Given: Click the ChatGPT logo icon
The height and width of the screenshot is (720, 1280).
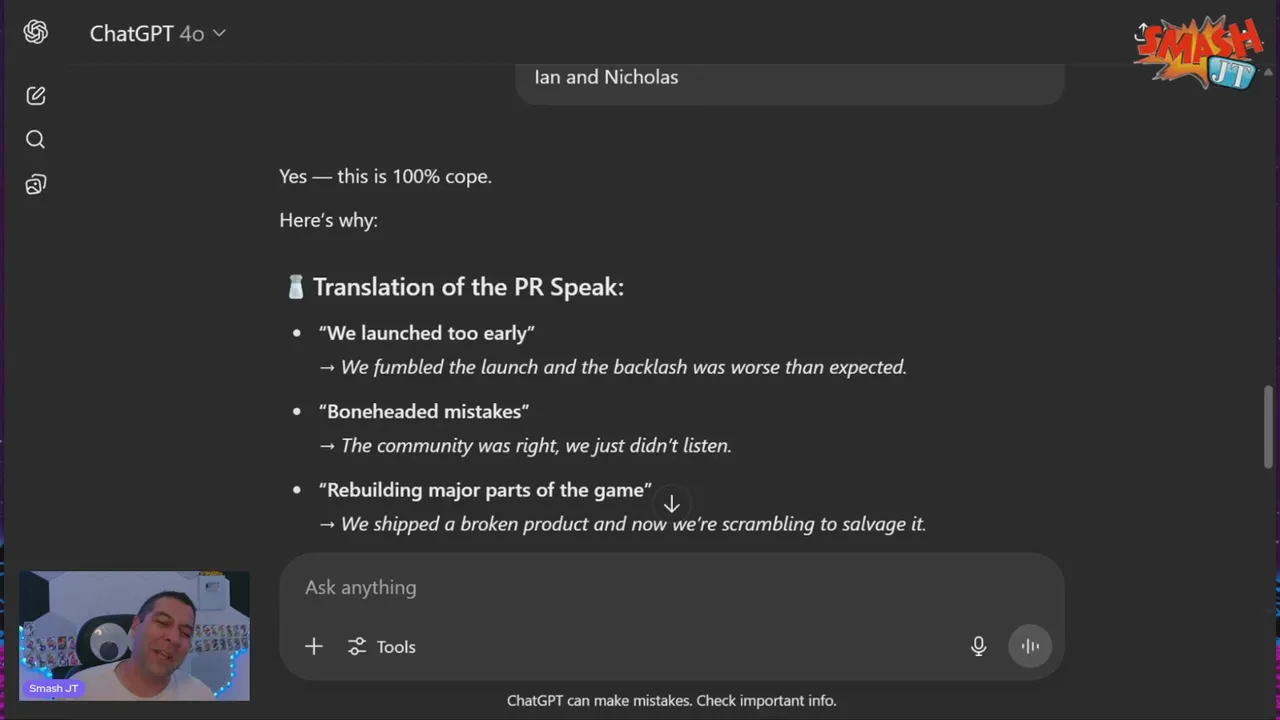Looking at the screenshot, I should coord(36,33).
